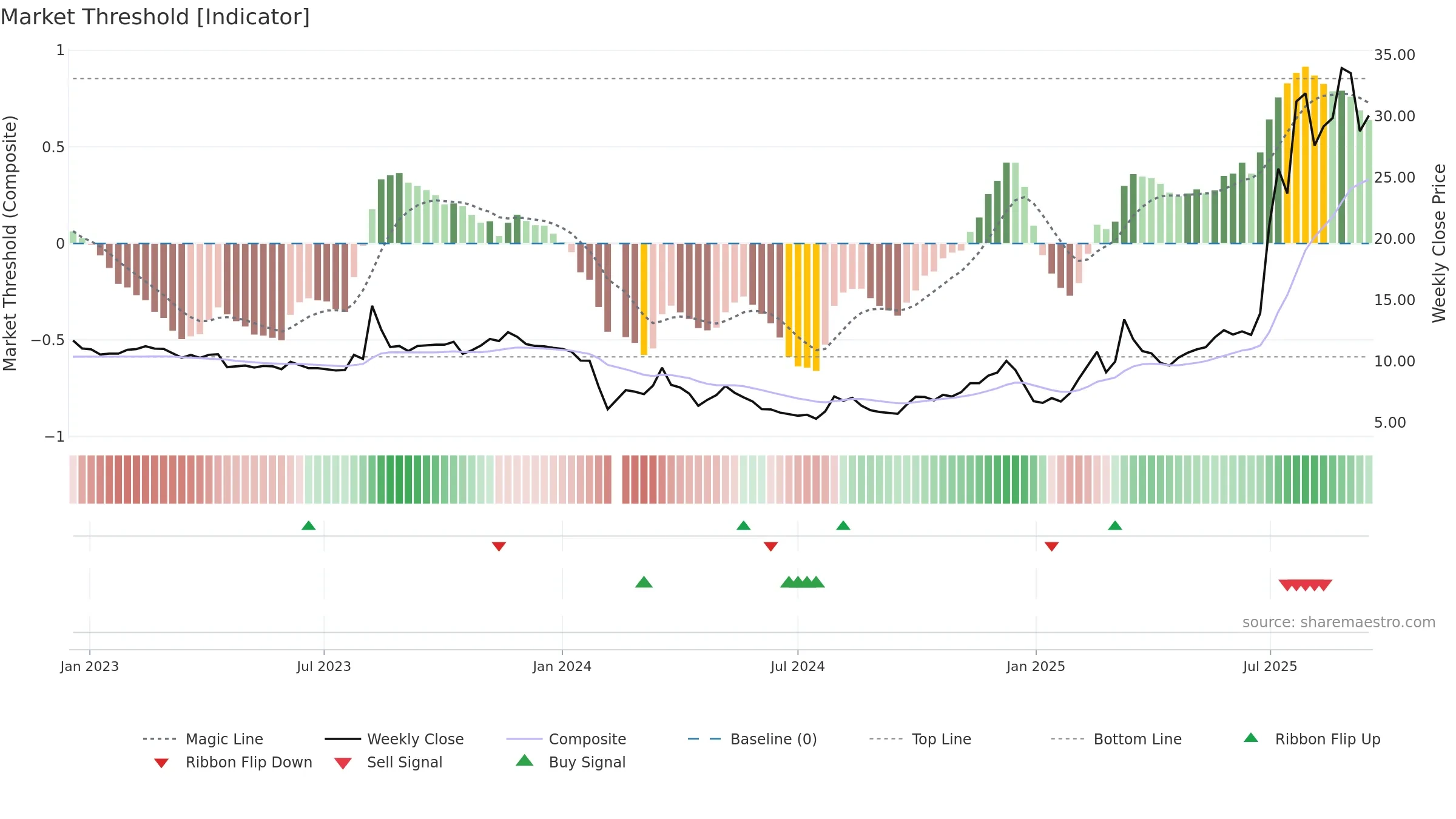Click the ribbon flip down marker near Jan 2025
Image resolution: width=1456 pixels, height=819 pixels.
click(1051, 547)
